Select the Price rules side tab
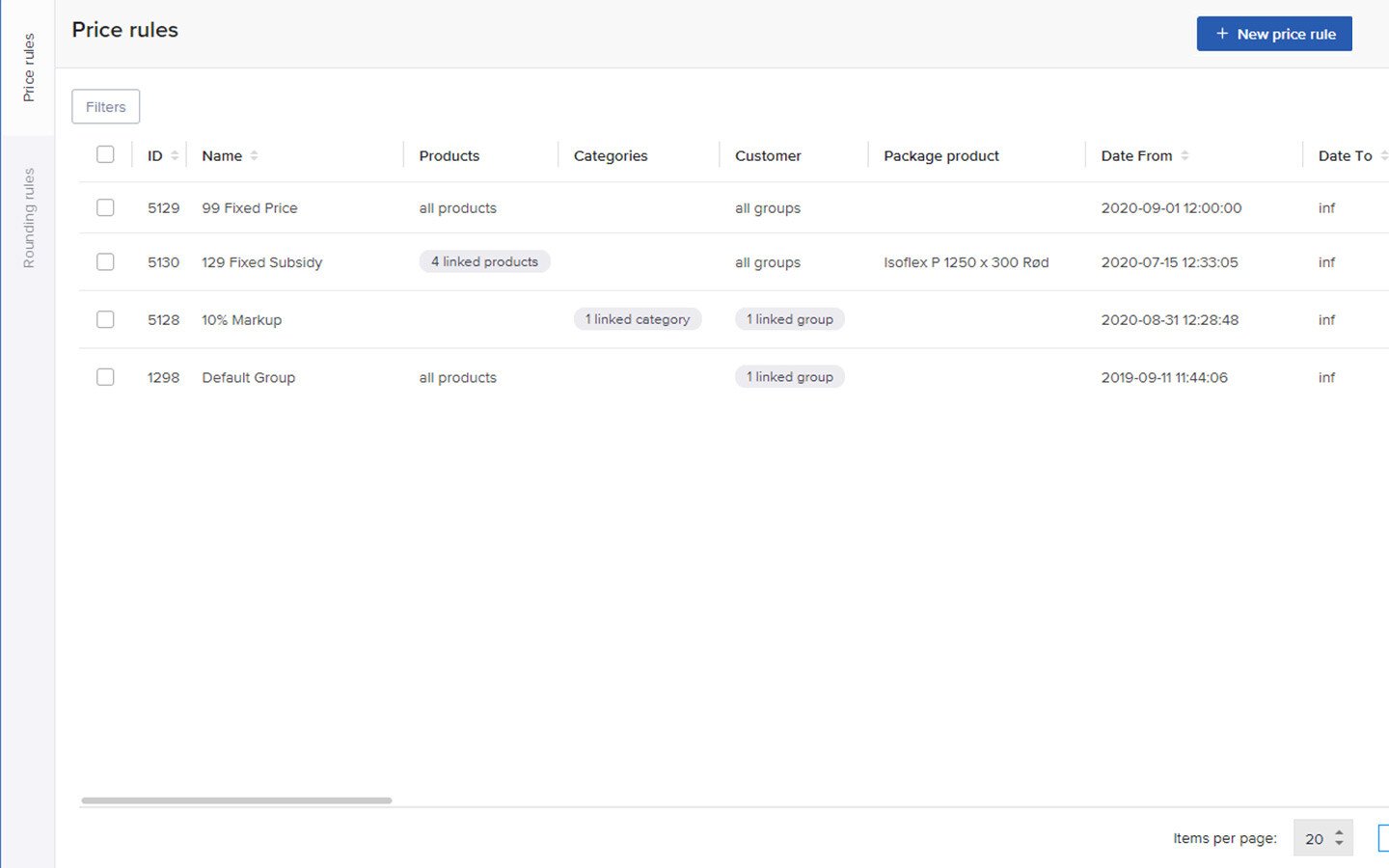 coord(29,68)
